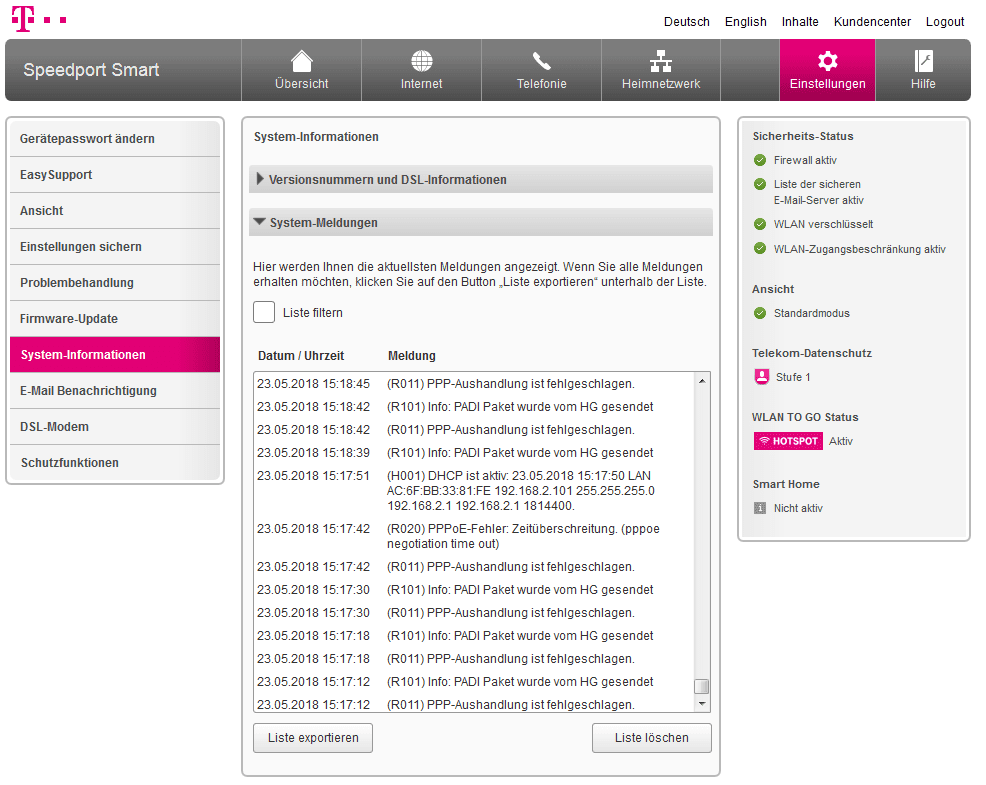This screenshot has width=986, height=785.
Task: Select the 15:17:51 DHCP ist aktiv message
Action: click(475, 491)
